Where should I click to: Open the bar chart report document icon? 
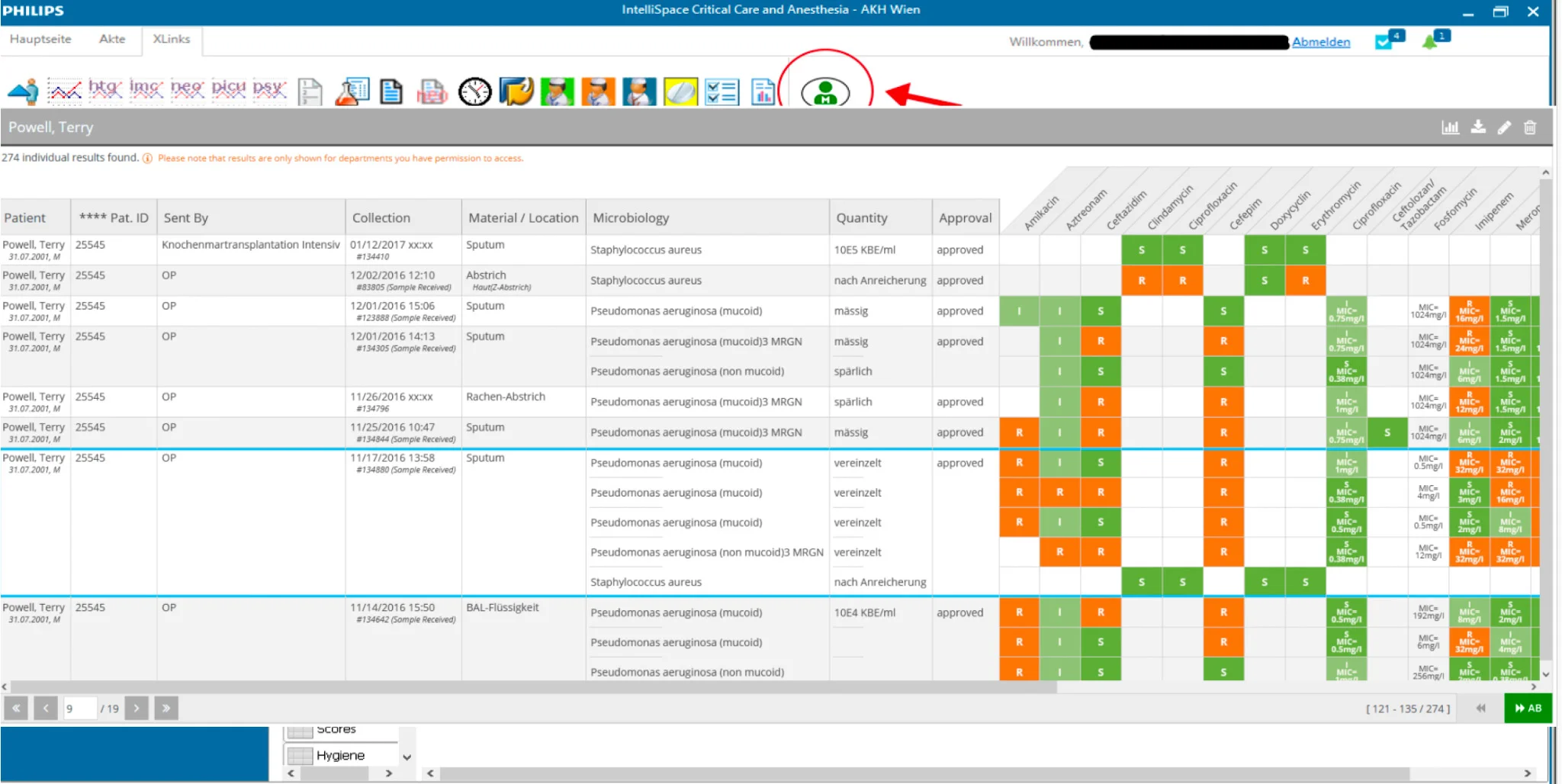[763, 92]
